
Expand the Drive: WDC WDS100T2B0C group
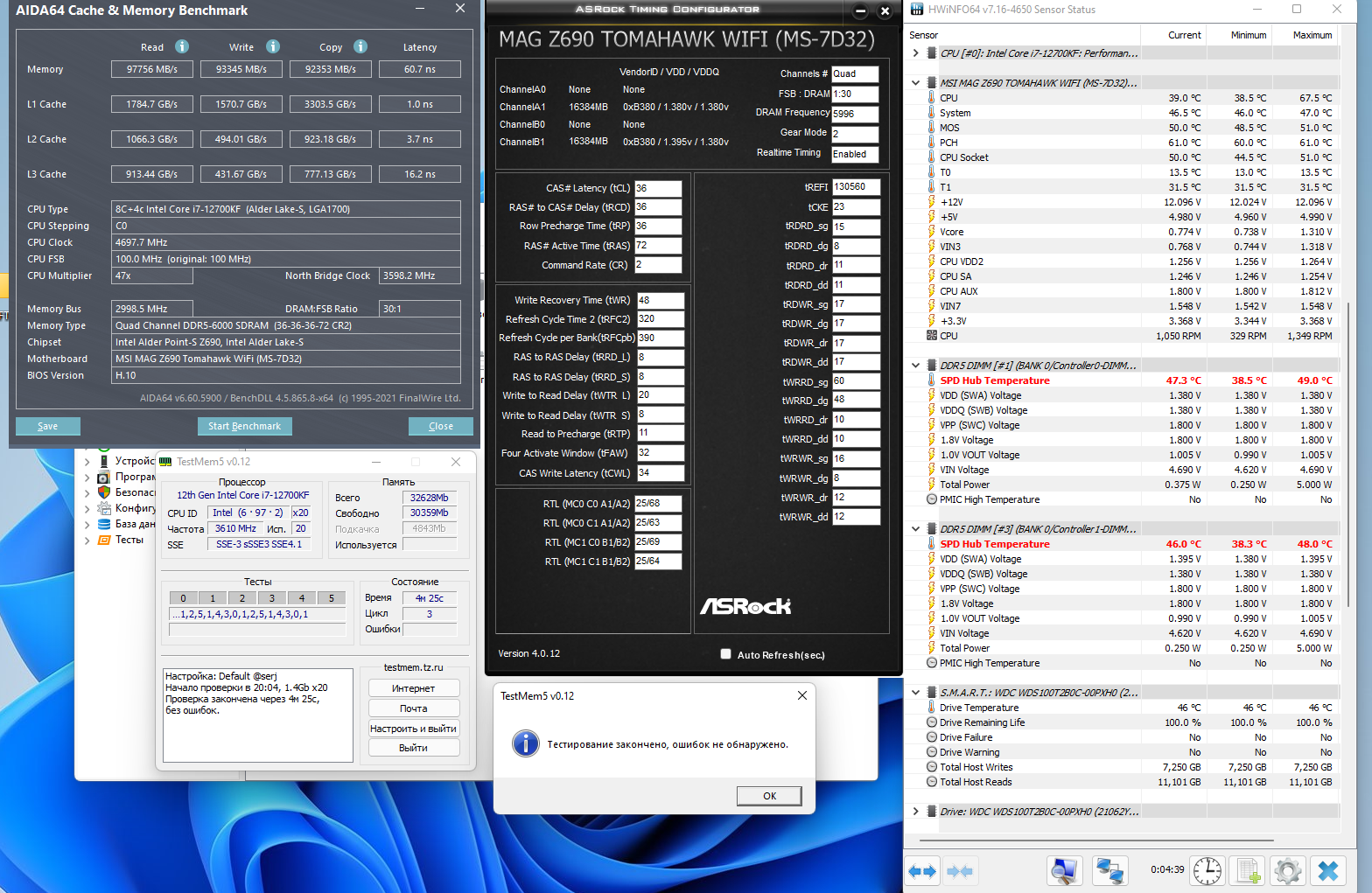click(x=915, y=812)
